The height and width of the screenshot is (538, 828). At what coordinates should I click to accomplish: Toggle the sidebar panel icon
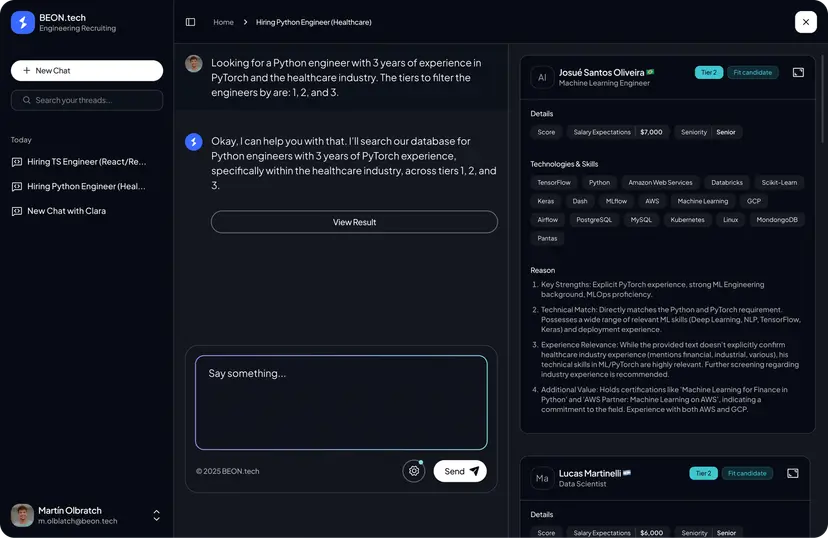191,22
